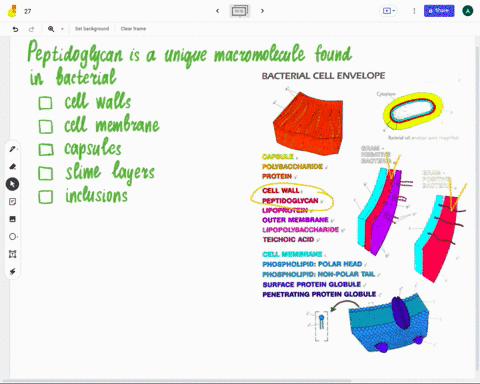Click the "PEPTIDOGLYCAN" label in diagram

pos(290,201)
